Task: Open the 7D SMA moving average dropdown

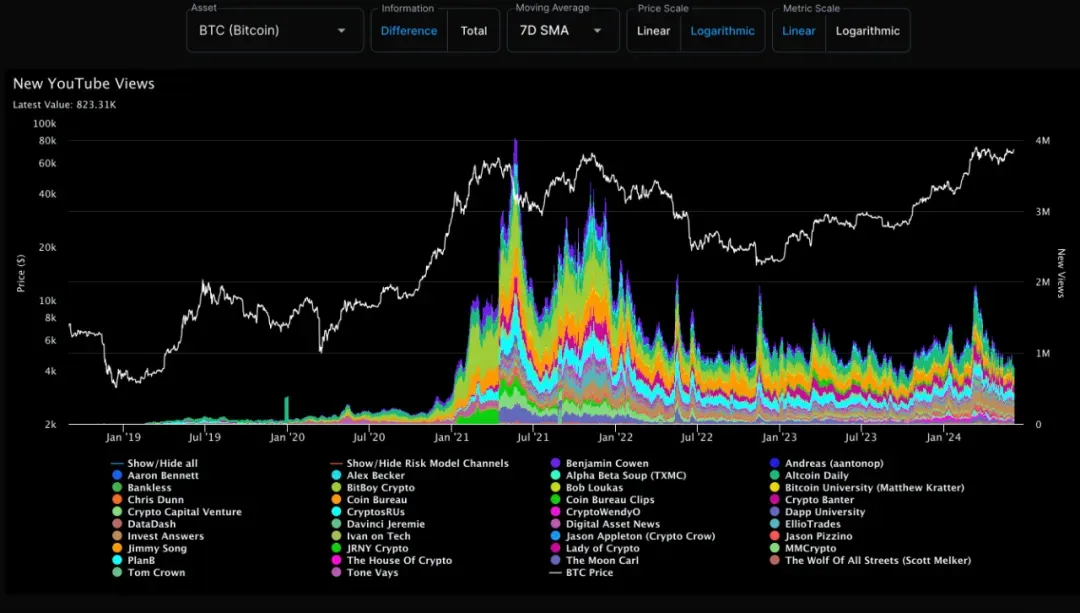Action: 563,30
